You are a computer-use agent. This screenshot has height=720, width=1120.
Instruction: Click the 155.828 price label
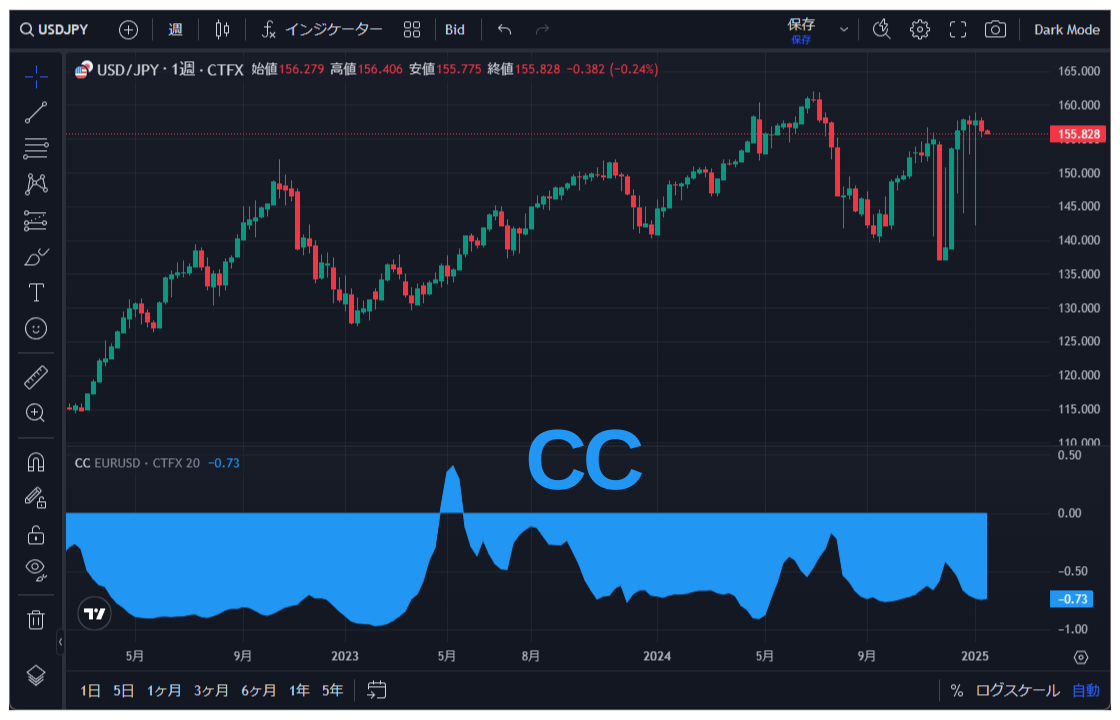[x=1078, y=134]
